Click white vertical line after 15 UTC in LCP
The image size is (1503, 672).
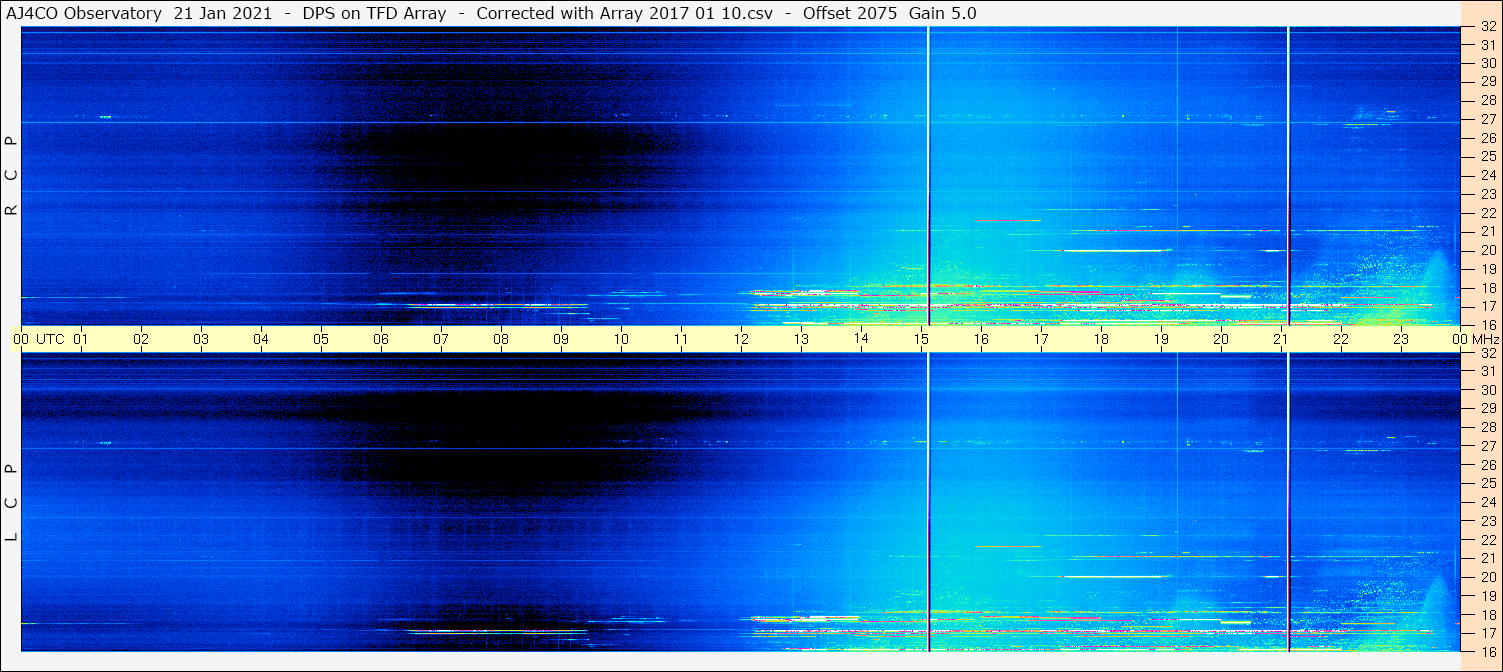pyautogui.click(x=929, y=502)
